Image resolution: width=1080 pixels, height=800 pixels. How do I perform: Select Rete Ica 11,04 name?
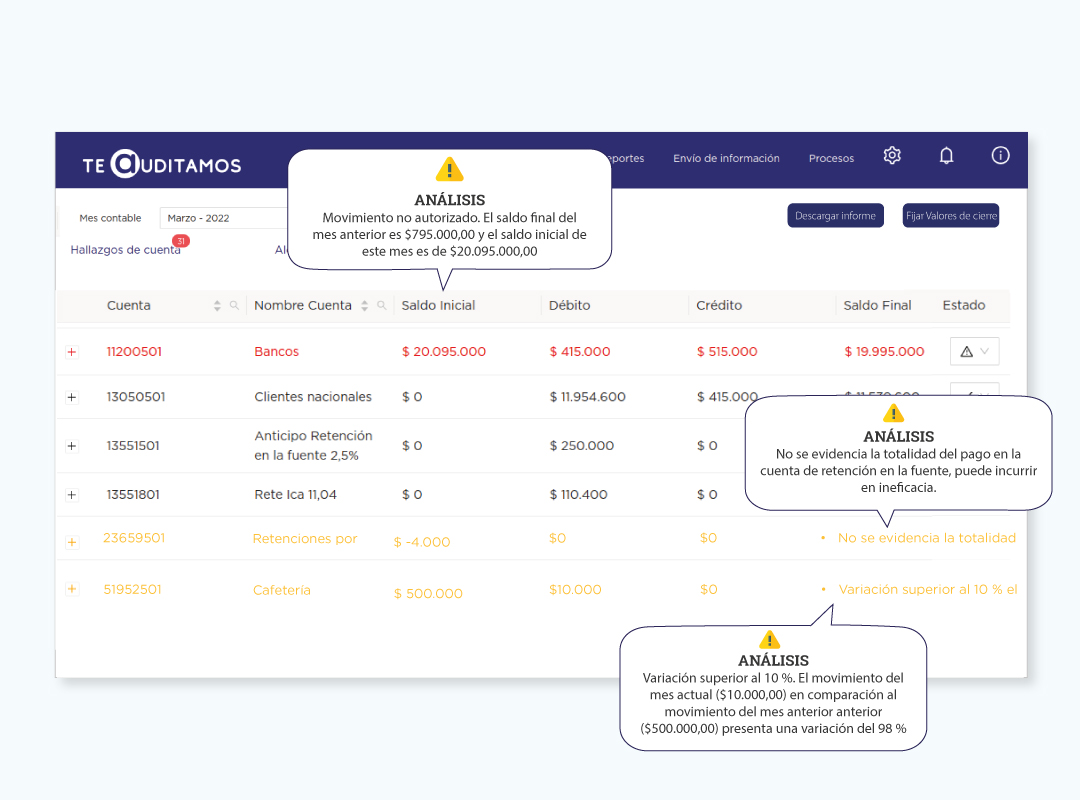coord(295,495)
